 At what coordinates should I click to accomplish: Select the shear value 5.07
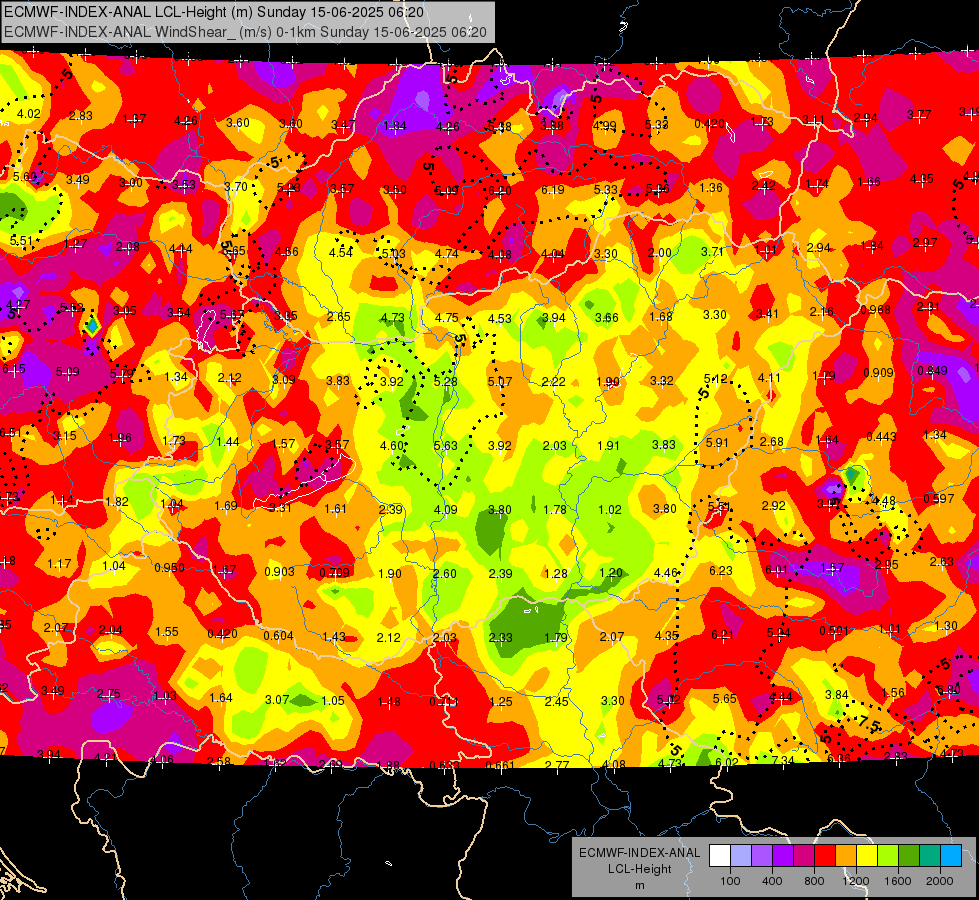(499, 381)
